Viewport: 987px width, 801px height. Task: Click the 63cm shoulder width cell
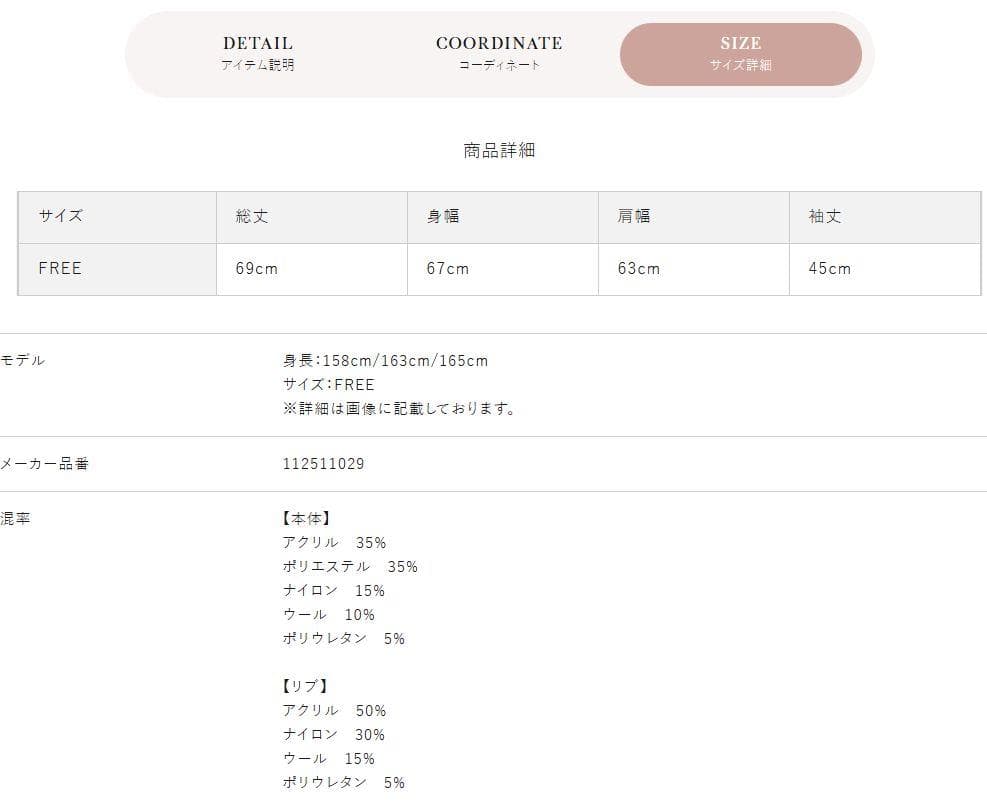click(638, 268)
